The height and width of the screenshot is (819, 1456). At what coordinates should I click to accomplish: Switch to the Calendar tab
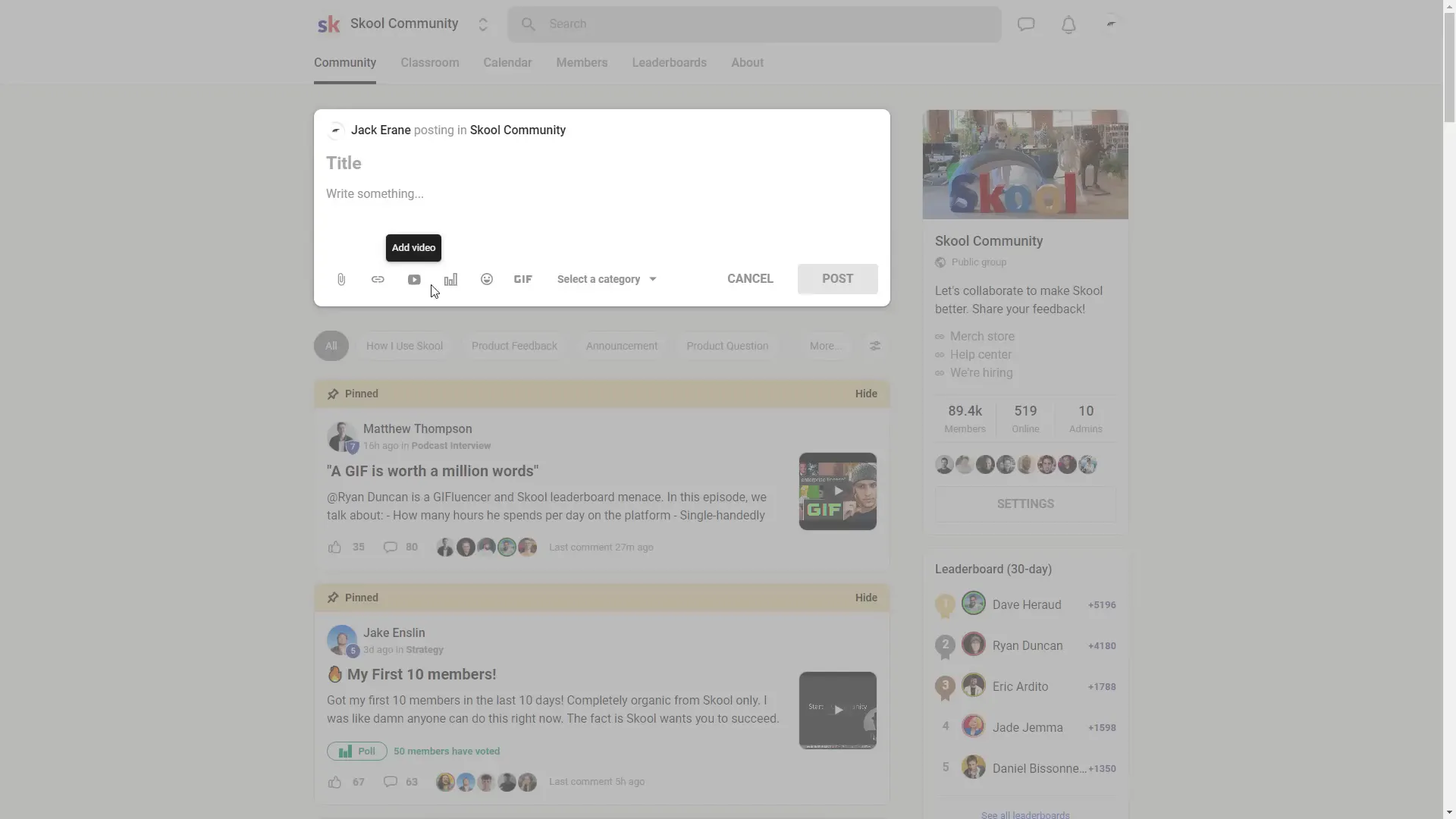pyautogui.click(x=507, y=63)
